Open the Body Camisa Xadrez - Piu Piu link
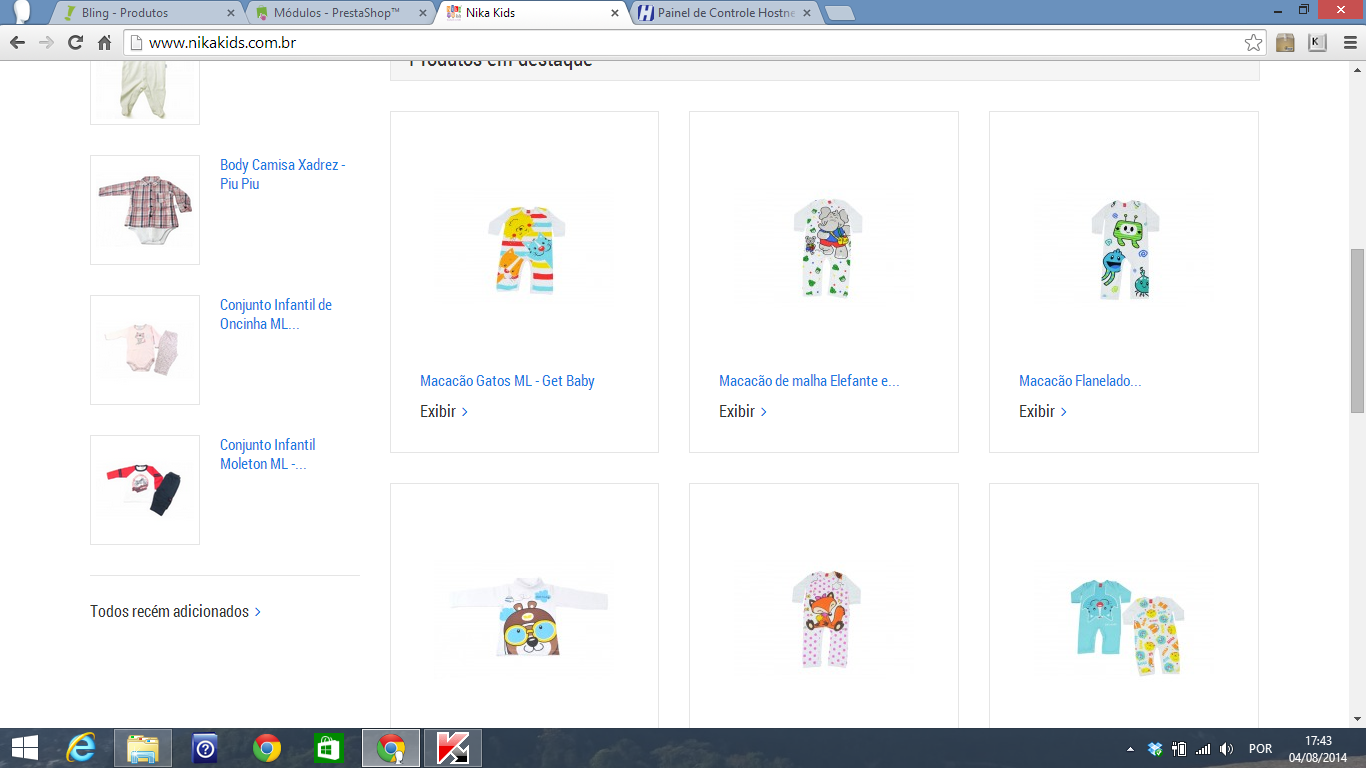Viewport: 1366px width, 768px height. tap(283, 174)
